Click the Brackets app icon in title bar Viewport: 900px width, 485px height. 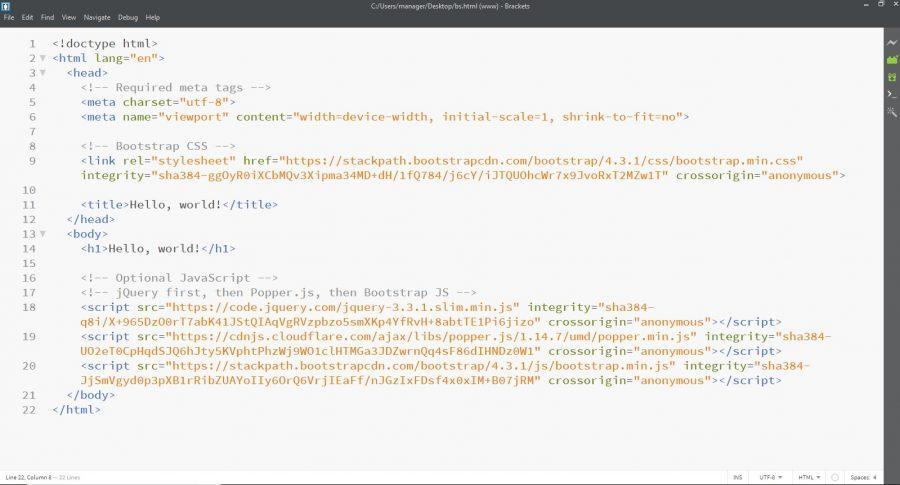pos(6,6)
